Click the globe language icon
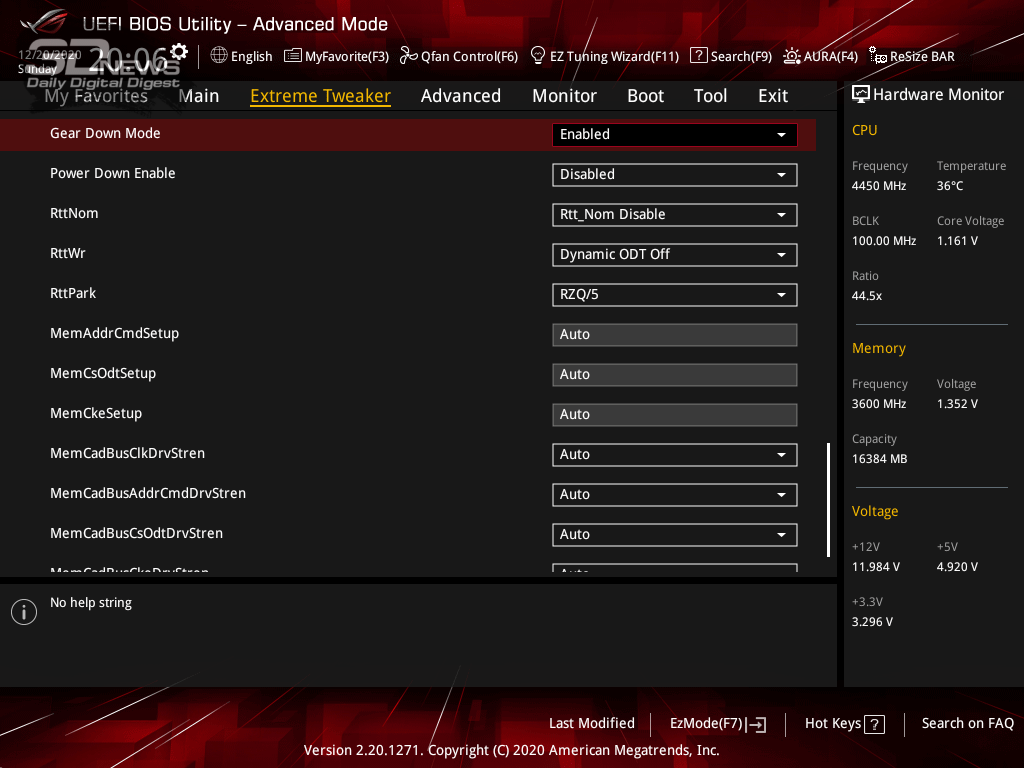Image resolution: width=1024 pixels, height=768 pixels. [219, 56]
